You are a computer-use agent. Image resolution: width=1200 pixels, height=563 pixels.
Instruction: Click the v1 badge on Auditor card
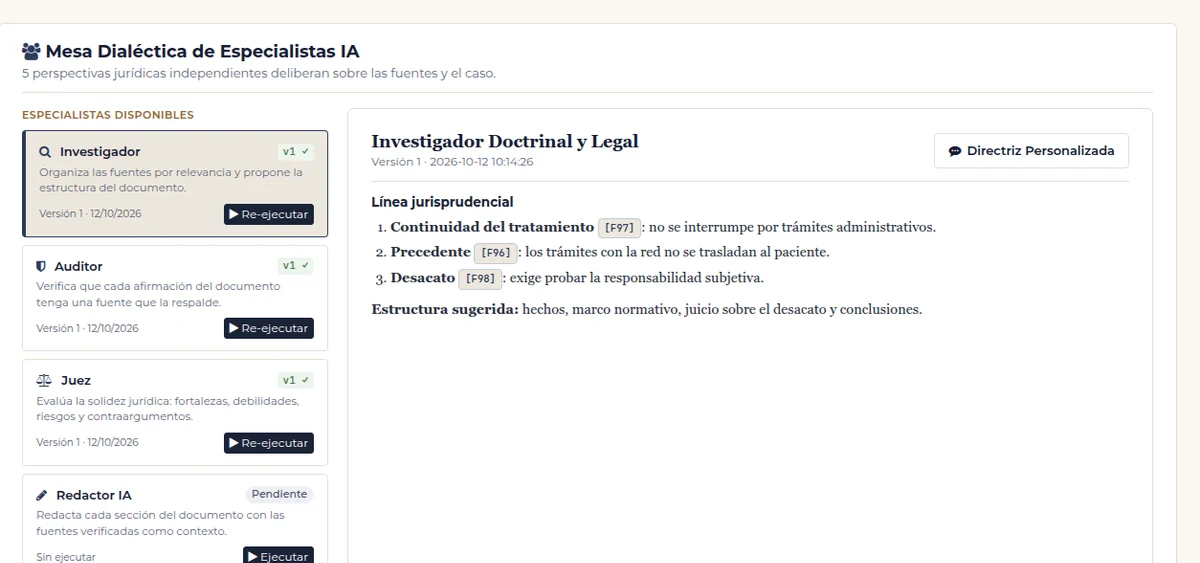(x=295, y=266)
